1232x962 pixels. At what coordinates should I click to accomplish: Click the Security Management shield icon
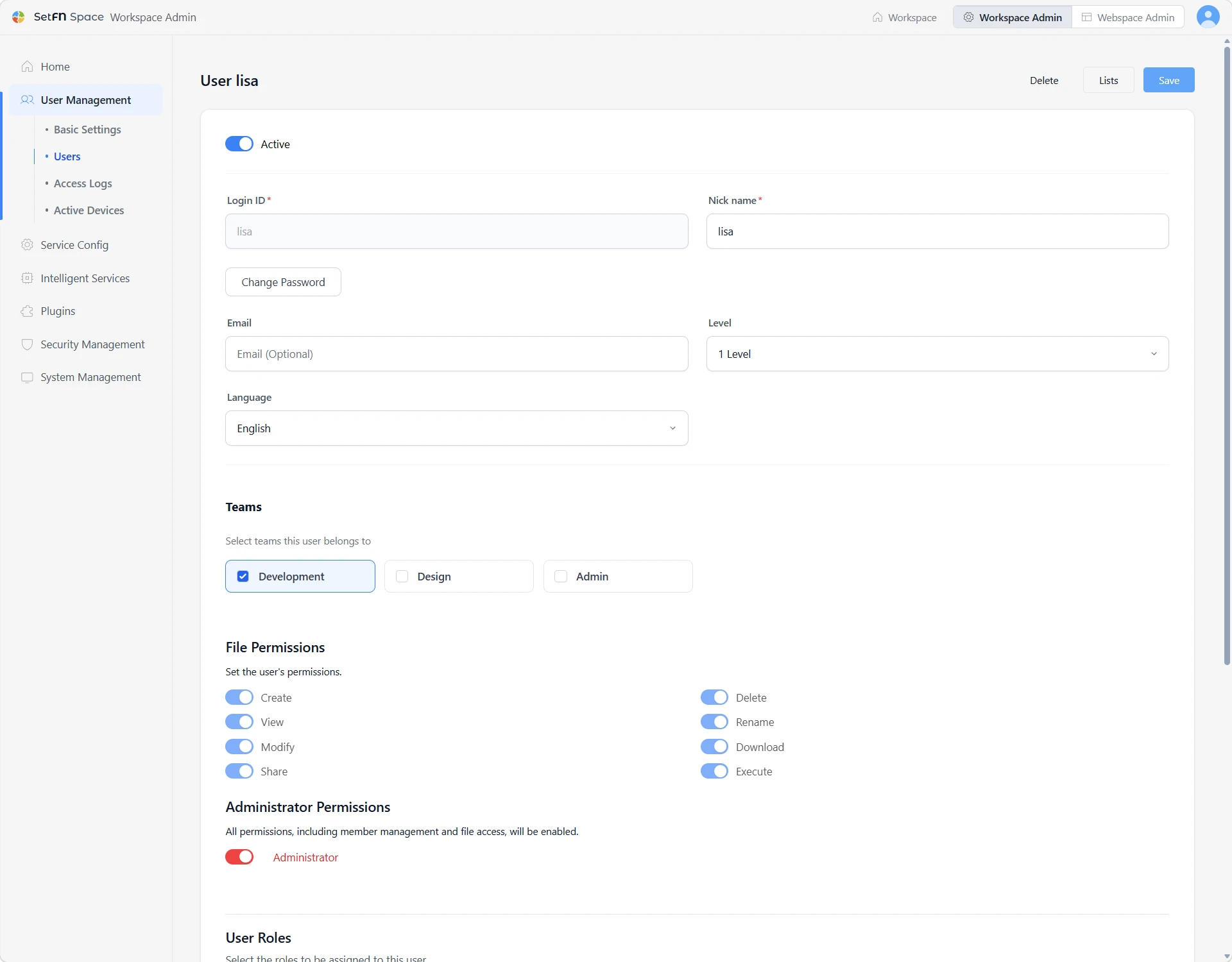pyautogui.click(x=27, y=344)
